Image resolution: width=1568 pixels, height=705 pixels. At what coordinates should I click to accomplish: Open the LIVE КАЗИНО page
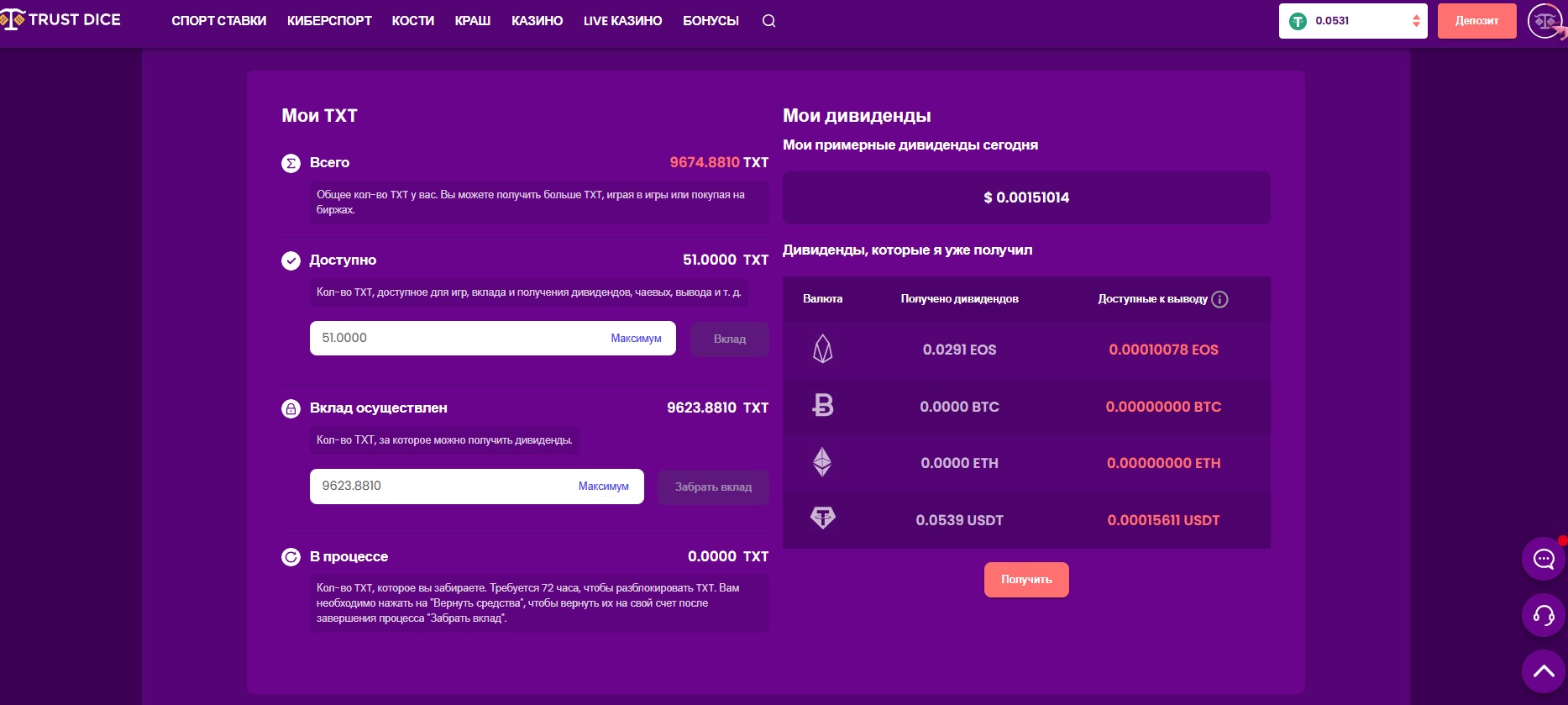tap(622, 21)
